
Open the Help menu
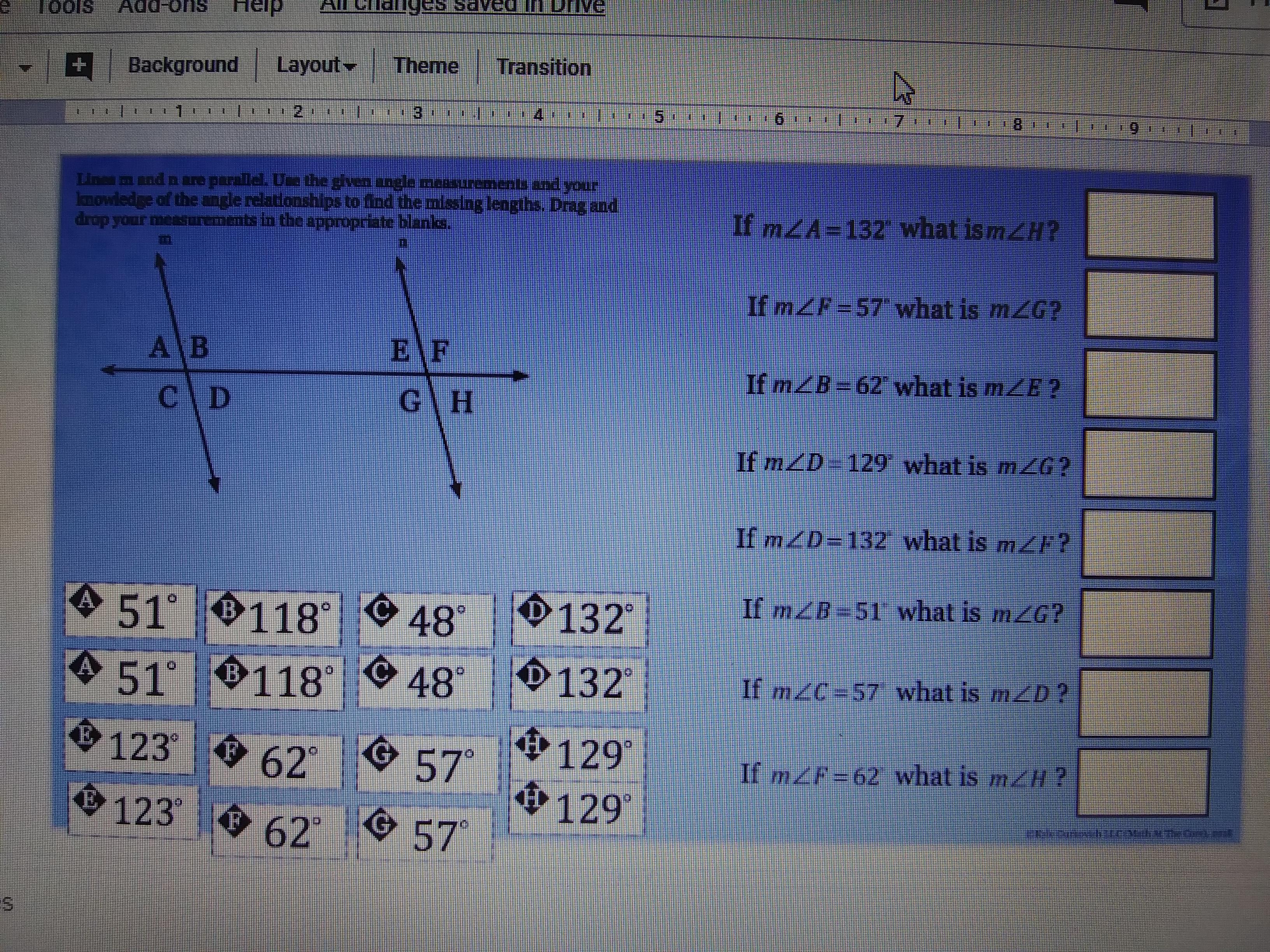point(258,6)
